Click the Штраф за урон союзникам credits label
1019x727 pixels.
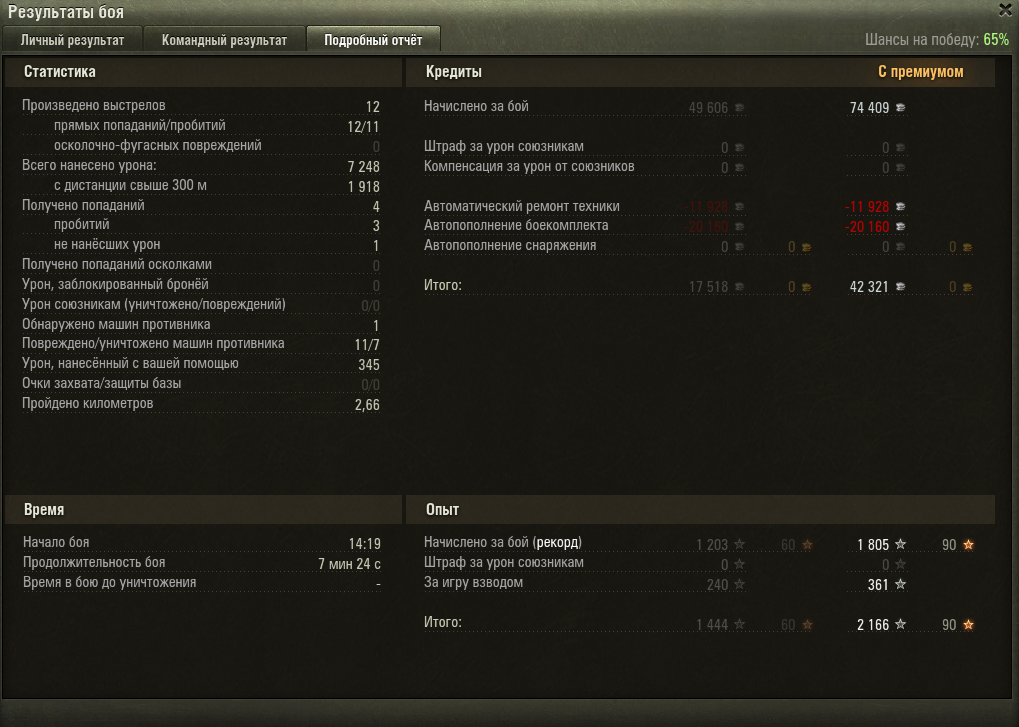pyautogui.click(x=504, y=146)
